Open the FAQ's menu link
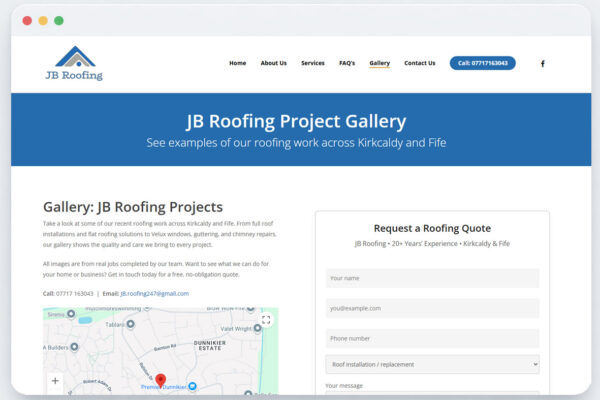 coord(346,63)
